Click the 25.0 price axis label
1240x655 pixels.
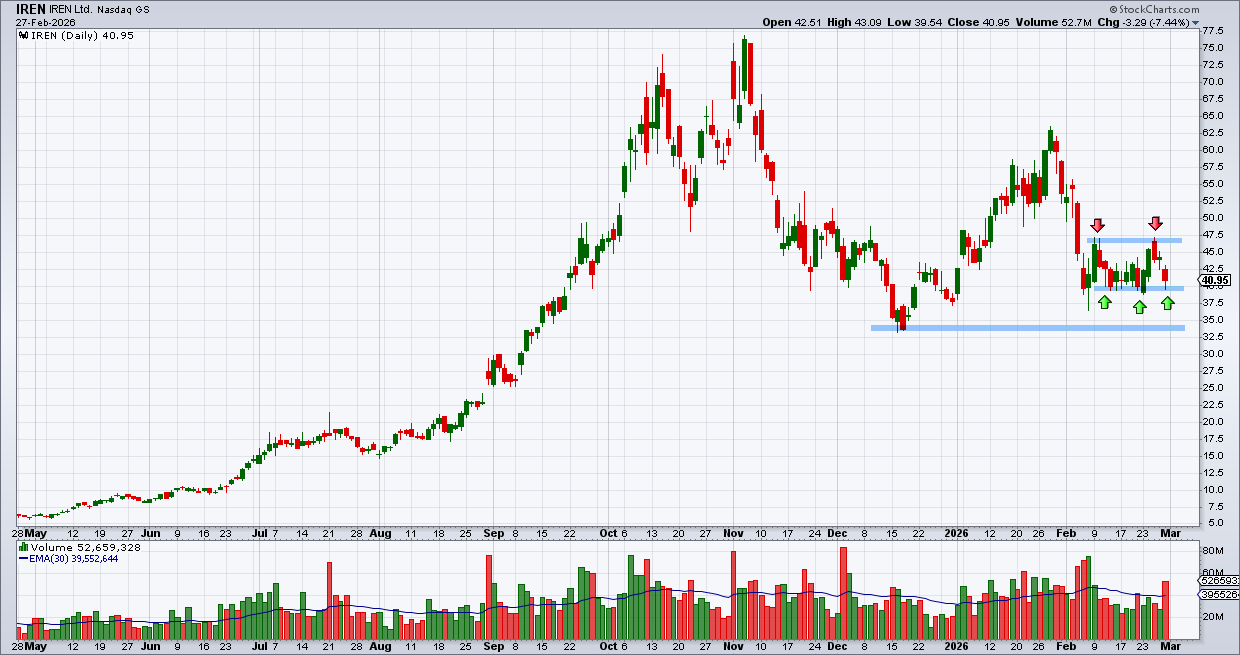pyautogui.click(x=1214, y=387)
